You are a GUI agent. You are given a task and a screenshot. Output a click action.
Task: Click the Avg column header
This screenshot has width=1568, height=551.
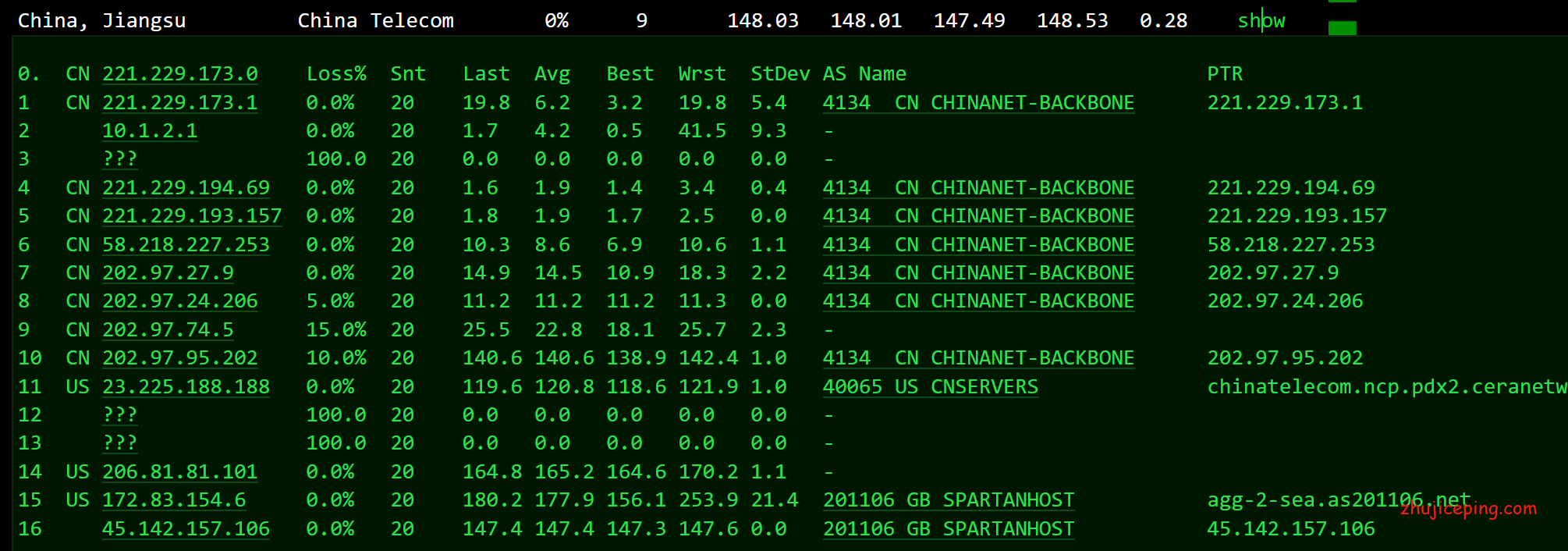point(552,74)
